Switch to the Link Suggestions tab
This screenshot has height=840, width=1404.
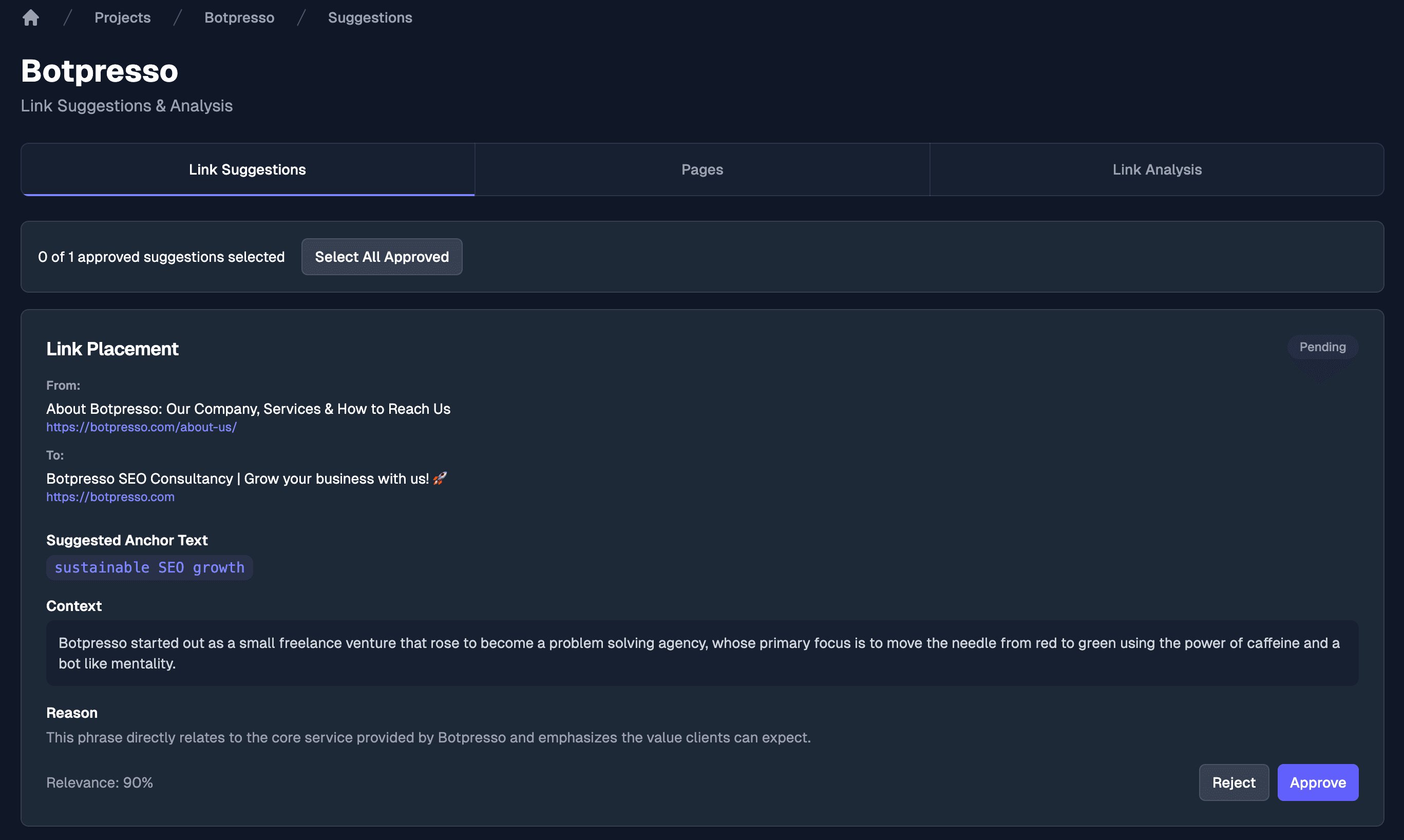(248, 169)
